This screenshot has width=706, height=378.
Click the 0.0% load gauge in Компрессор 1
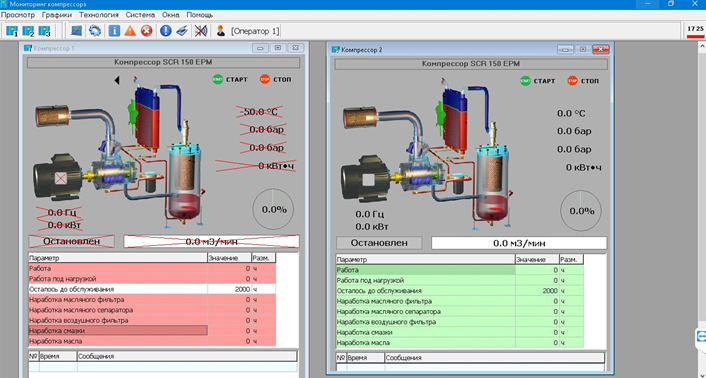pyautogui.click(x=274, y=210)
